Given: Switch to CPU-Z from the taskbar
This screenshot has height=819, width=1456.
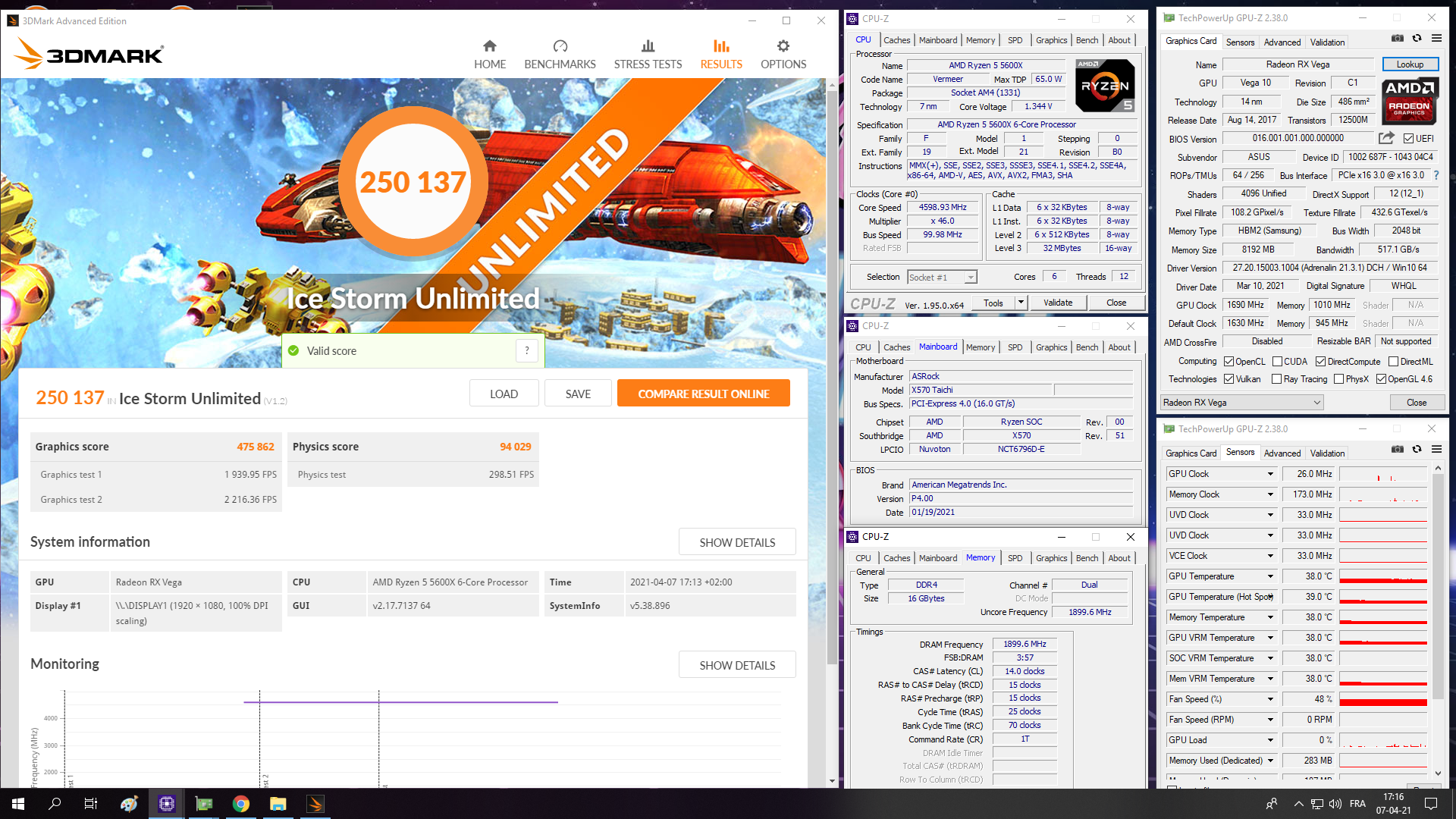Looking at the screenshot, I should click(167, 804).
